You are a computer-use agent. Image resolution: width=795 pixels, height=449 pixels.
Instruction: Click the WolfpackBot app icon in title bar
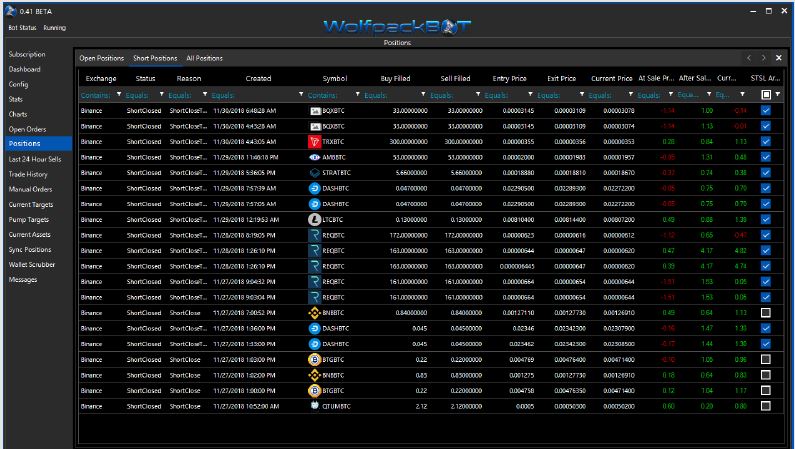[x=10, y=11]
